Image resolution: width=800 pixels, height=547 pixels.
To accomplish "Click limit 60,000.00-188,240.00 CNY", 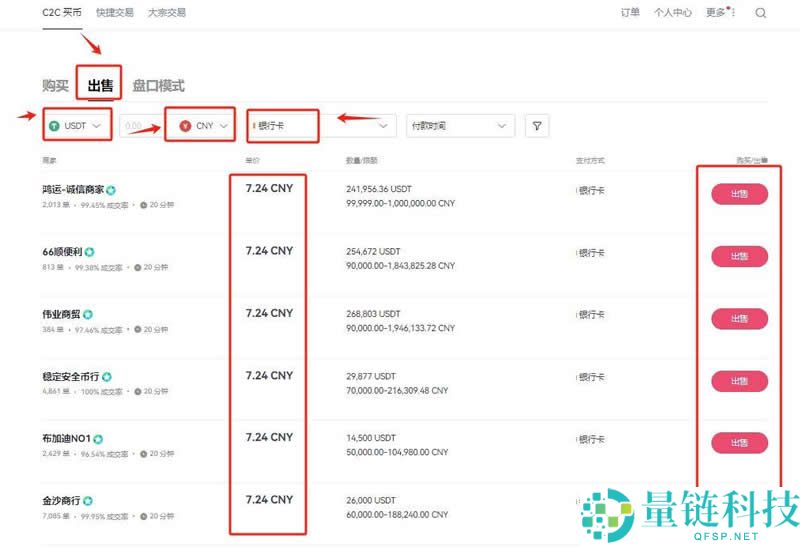I will coord(397,514).
